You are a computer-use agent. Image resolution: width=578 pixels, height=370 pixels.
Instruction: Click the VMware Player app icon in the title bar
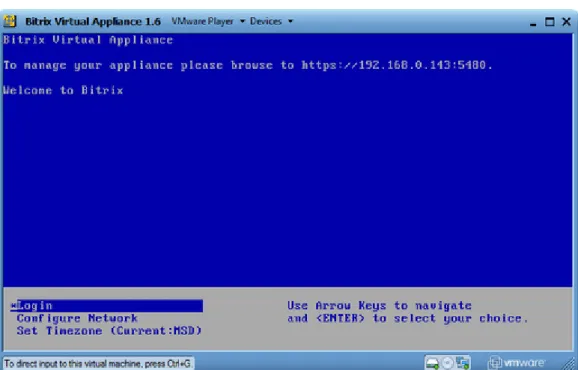[10, 21]
